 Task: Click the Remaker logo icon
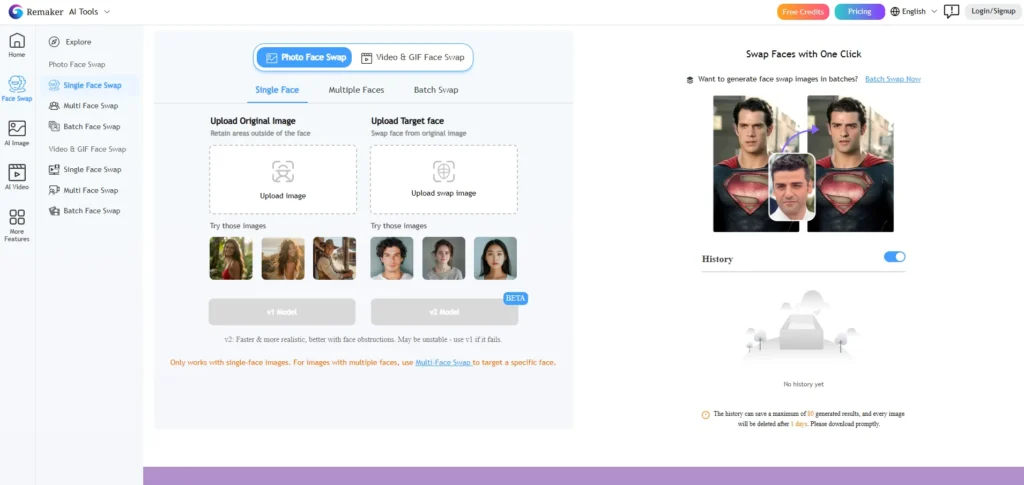coord(16,12)
